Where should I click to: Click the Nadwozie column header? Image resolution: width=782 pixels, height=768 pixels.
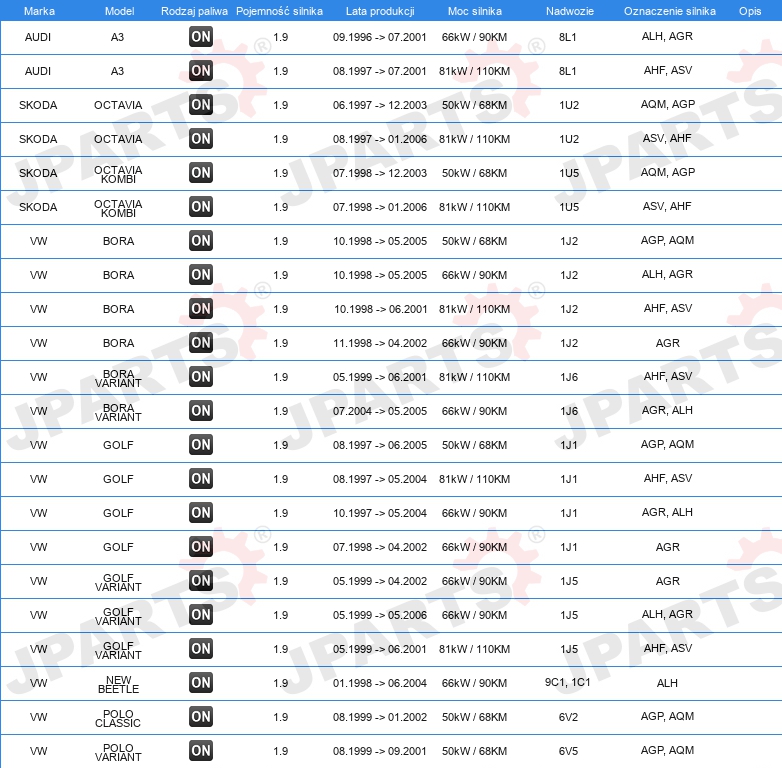(570, 11)
